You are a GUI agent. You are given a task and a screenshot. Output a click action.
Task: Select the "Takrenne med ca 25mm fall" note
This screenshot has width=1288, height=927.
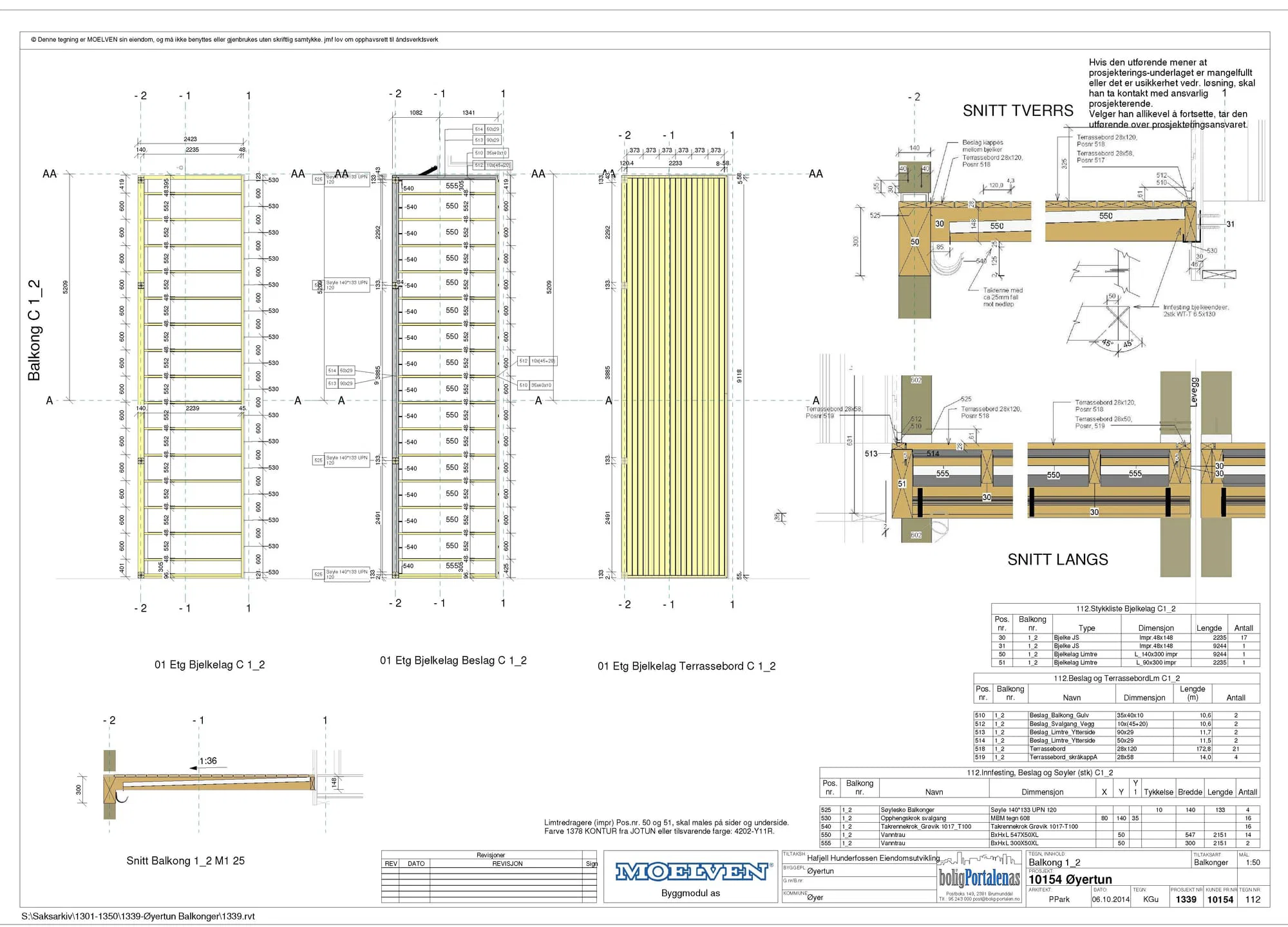[1003, 297]
